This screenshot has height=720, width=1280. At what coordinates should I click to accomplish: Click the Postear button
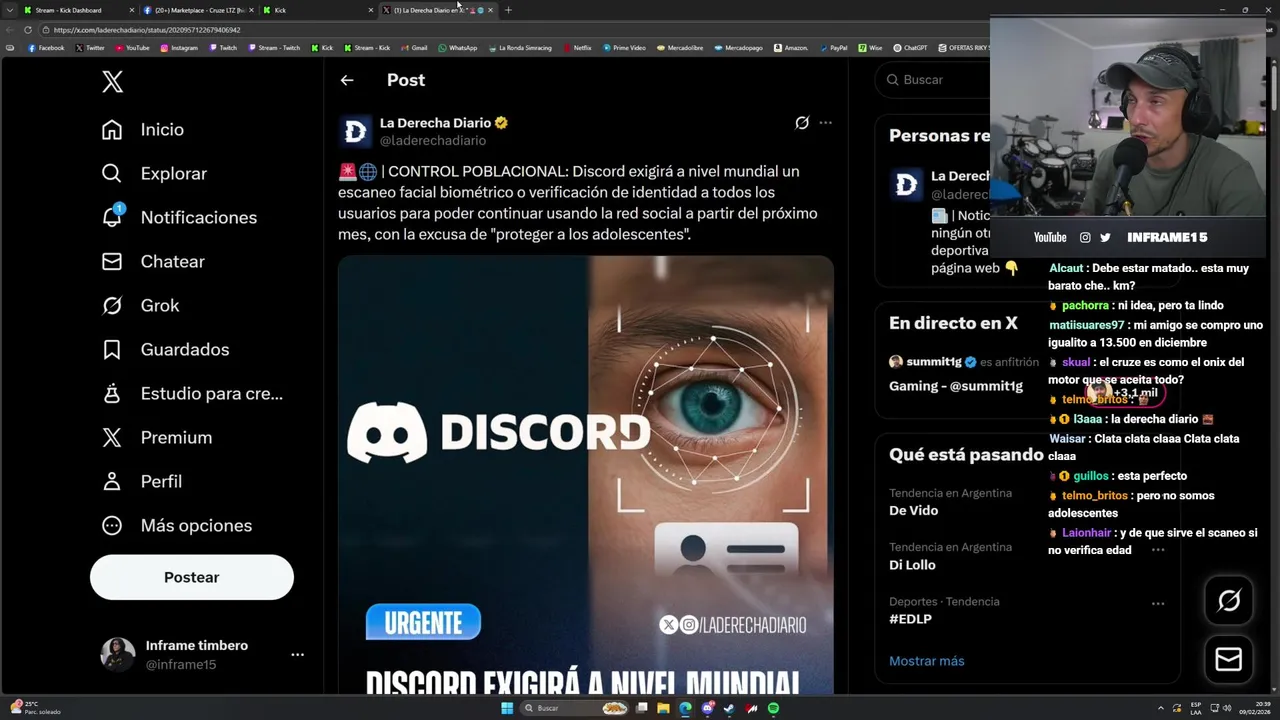[192, 577]
